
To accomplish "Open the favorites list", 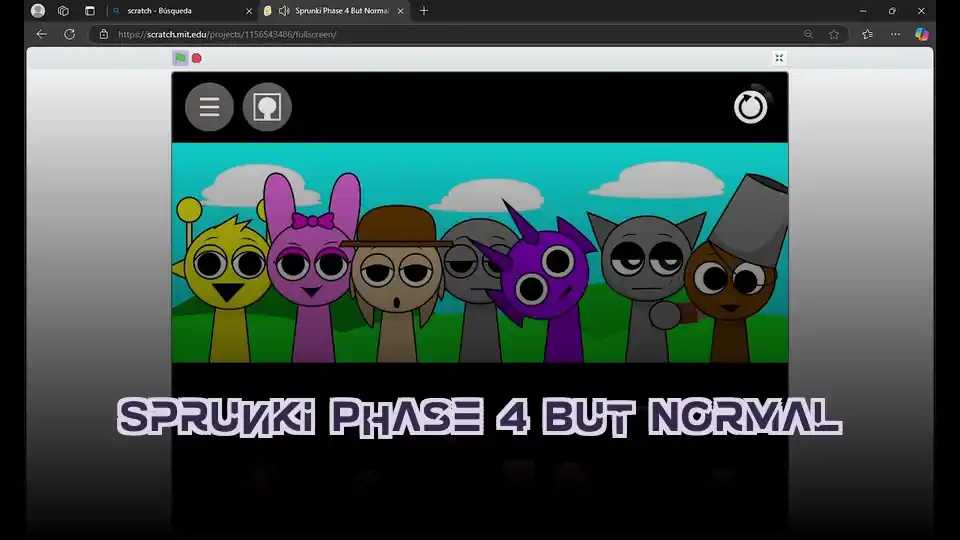I will 868,34.
